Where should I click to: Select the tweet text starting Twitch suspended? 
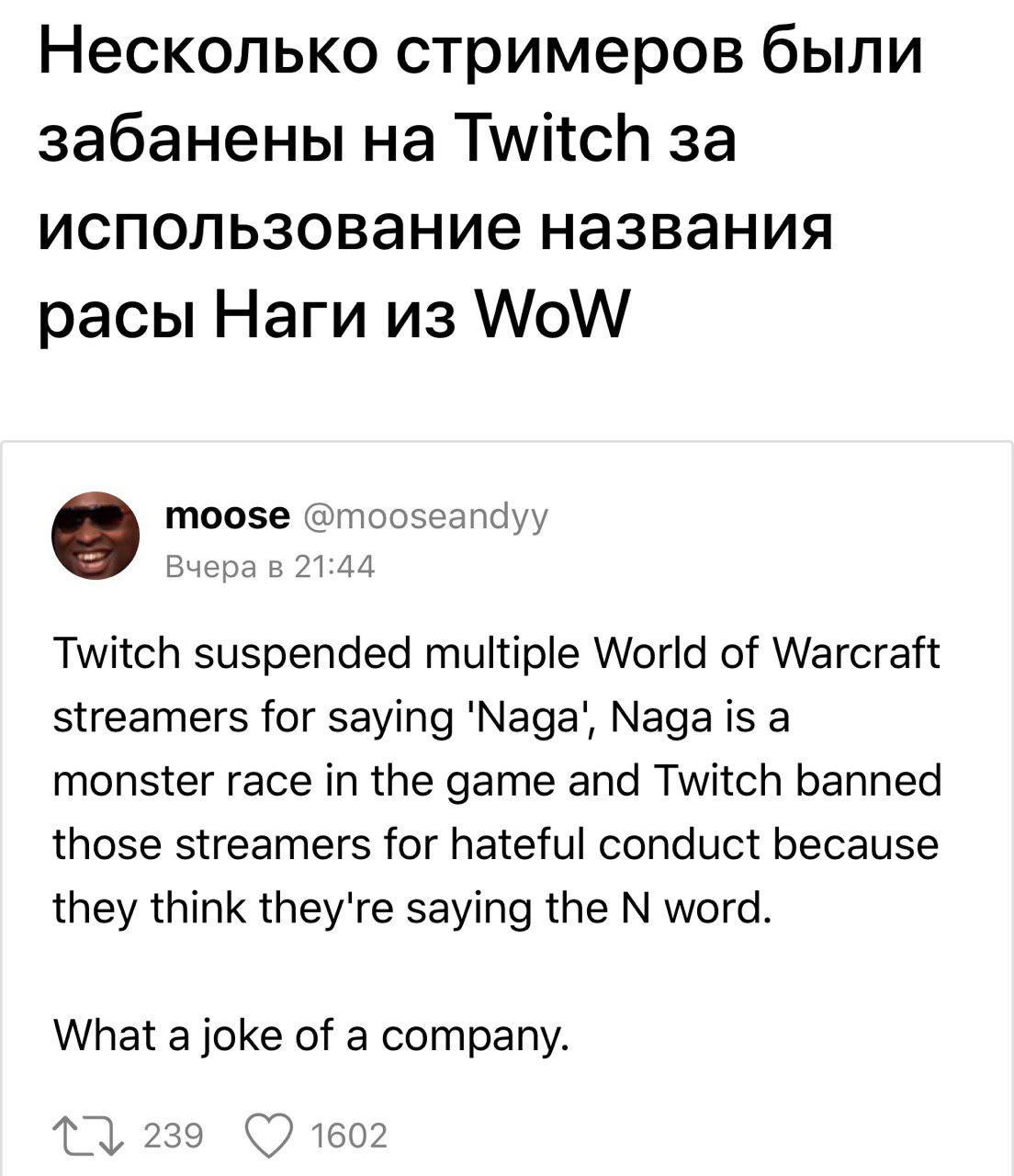(498, 781)
